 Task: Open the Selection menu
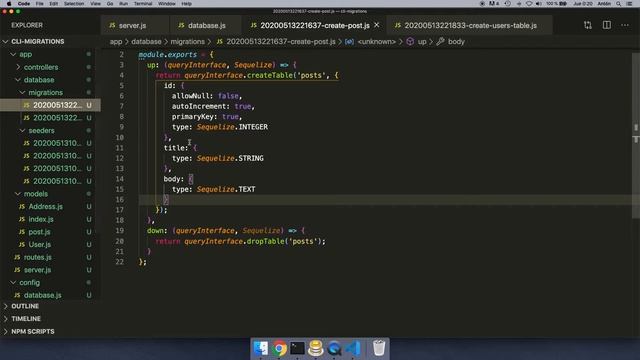pyautogui.click(x=74, y=4)
